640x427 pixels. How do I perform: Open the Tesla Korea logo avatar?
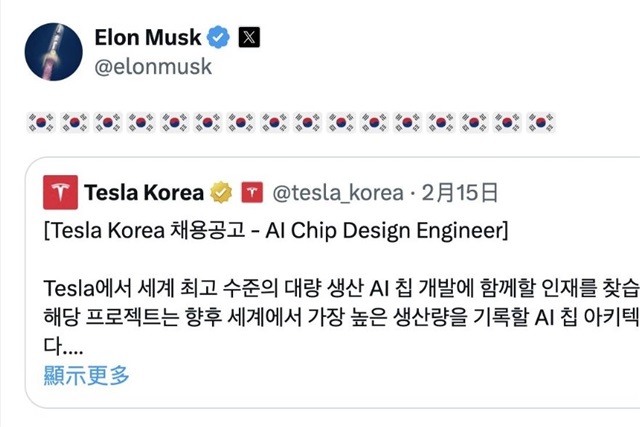coord(60,192)
